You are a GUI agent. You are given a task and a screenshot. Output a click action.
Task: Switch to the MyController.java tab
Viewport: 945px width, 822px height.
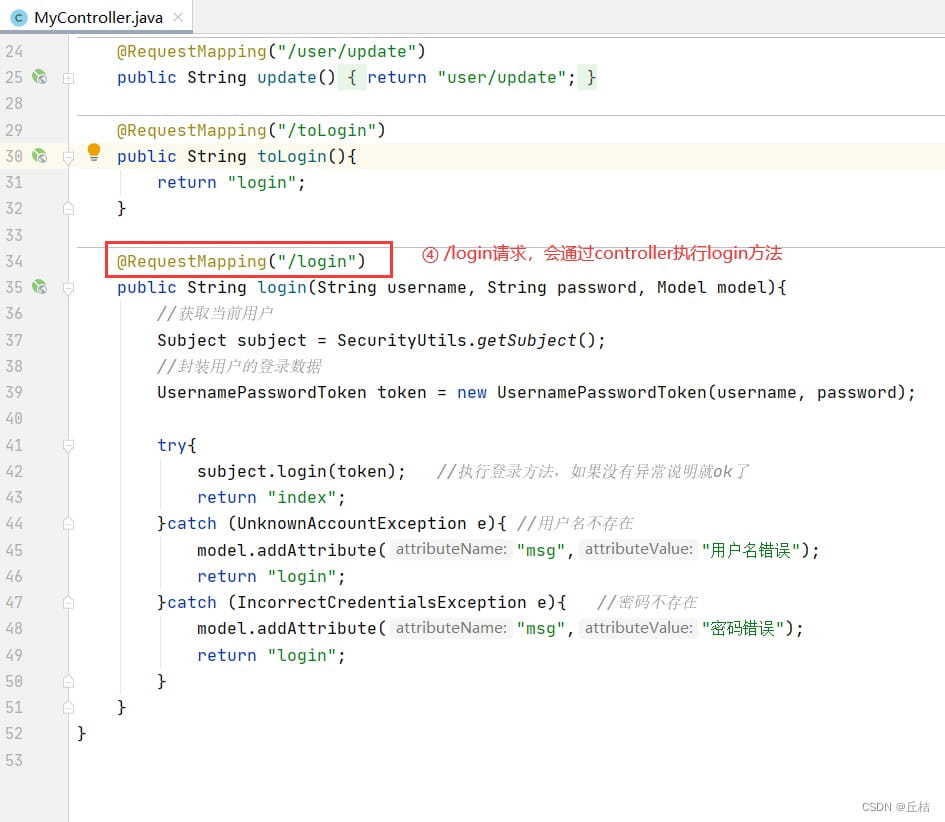point(98,17)
